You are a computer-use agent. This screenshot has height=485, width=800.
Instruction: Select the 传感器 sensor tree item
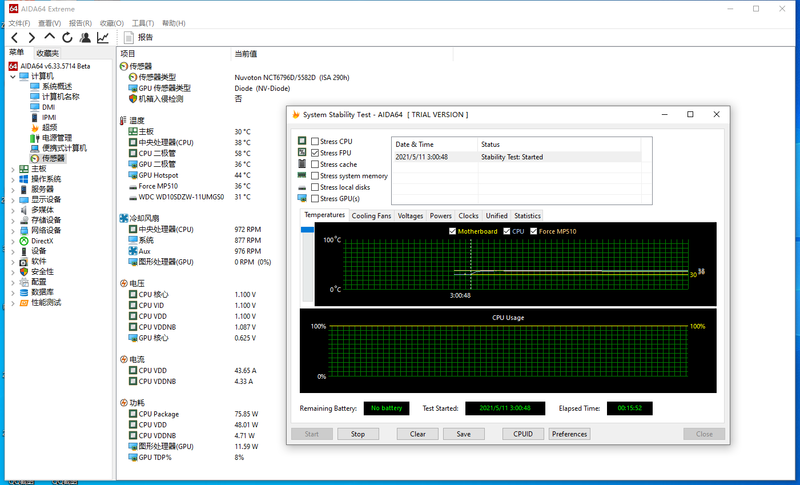(x=53, y=159)
